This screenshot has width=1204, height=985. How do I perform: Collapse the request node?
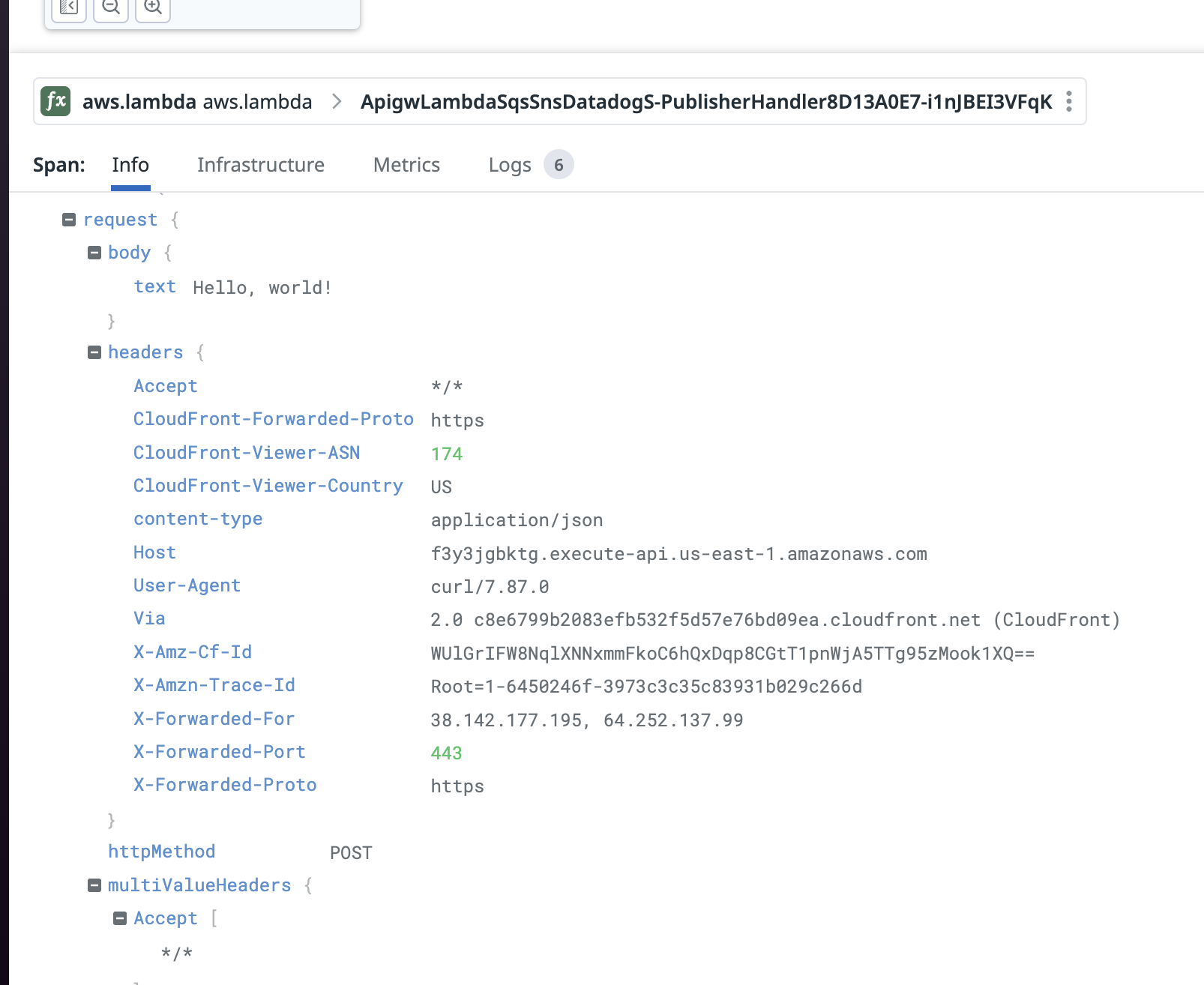point(69,220)
